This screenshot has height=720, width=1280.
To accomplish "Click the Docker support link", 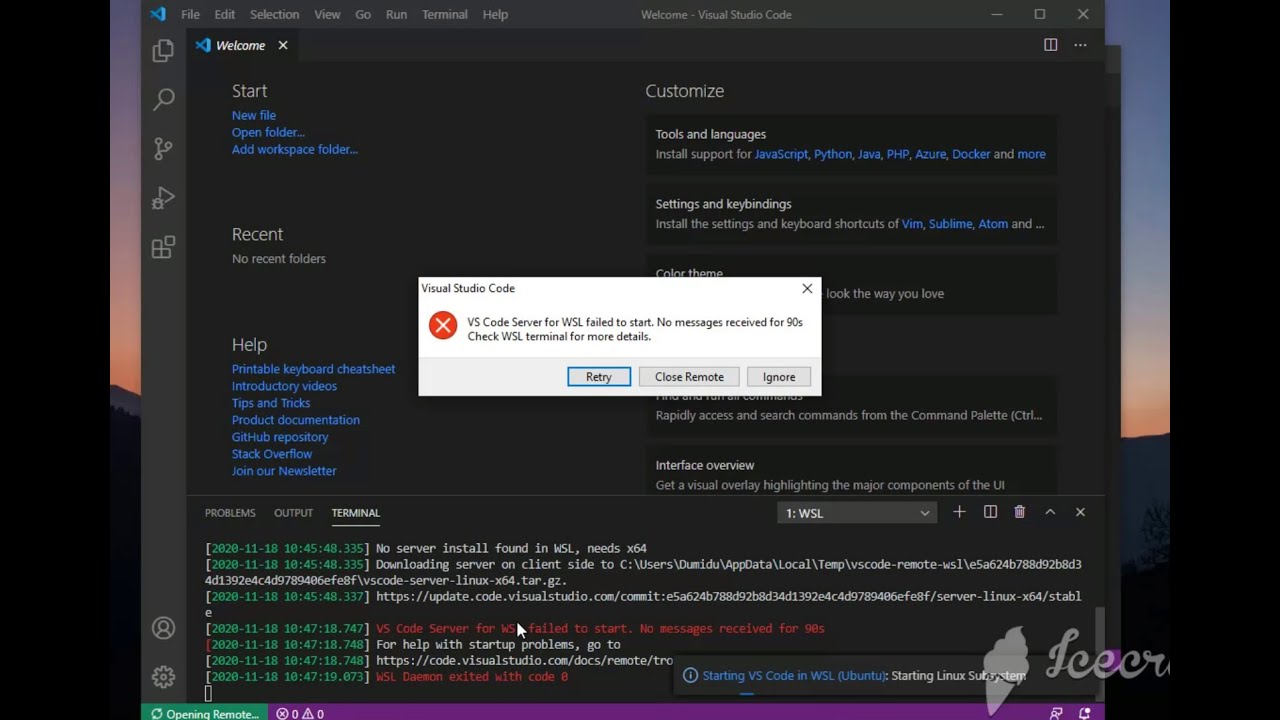I will click(x=971, y=154).
